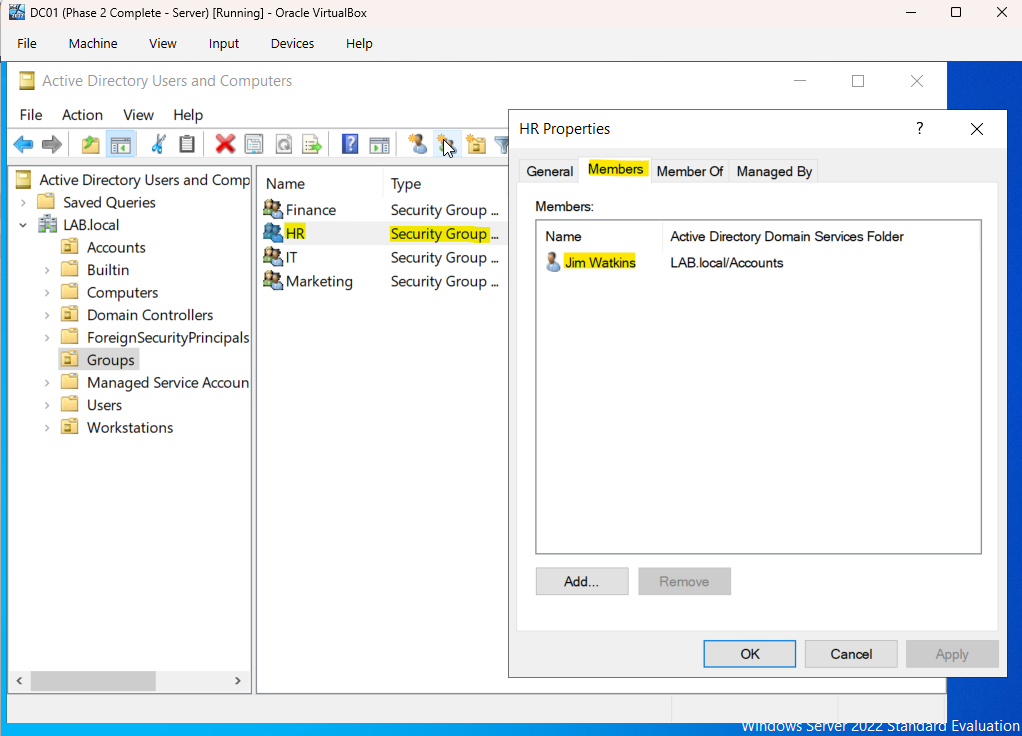Create new organizational unit icon
Viewport: 1022px width, 736px height.
tap(476, 144)
